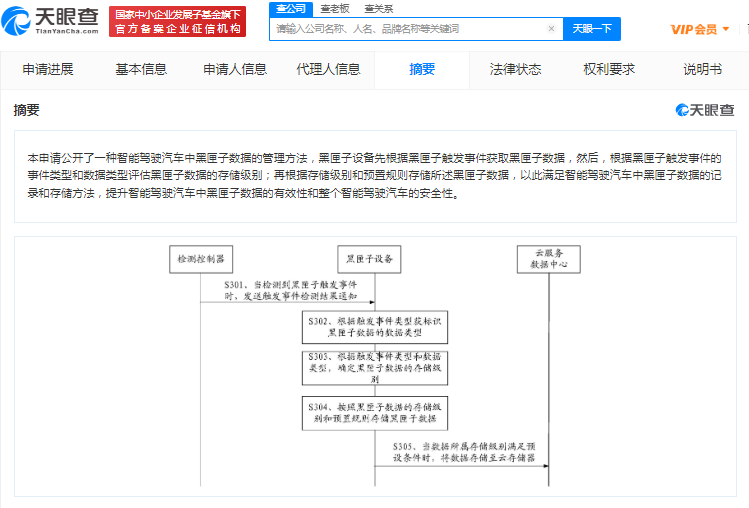This screenshot has width=749, height=508.
Task: Open the patent flowchart diagram image
Action: pyautogui.click(x=375, y=366)
